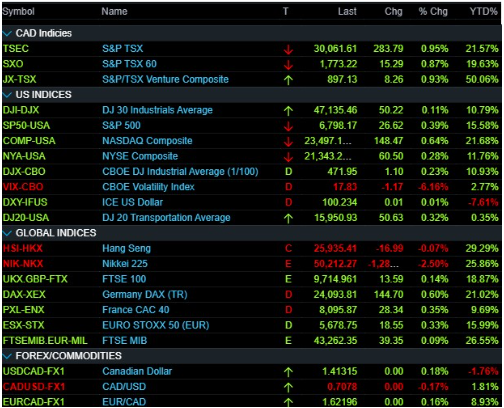Image resolution: width=504 pixels, height=408 pixels.
Task: Sort by the T column header
Action: click(286, 12)
